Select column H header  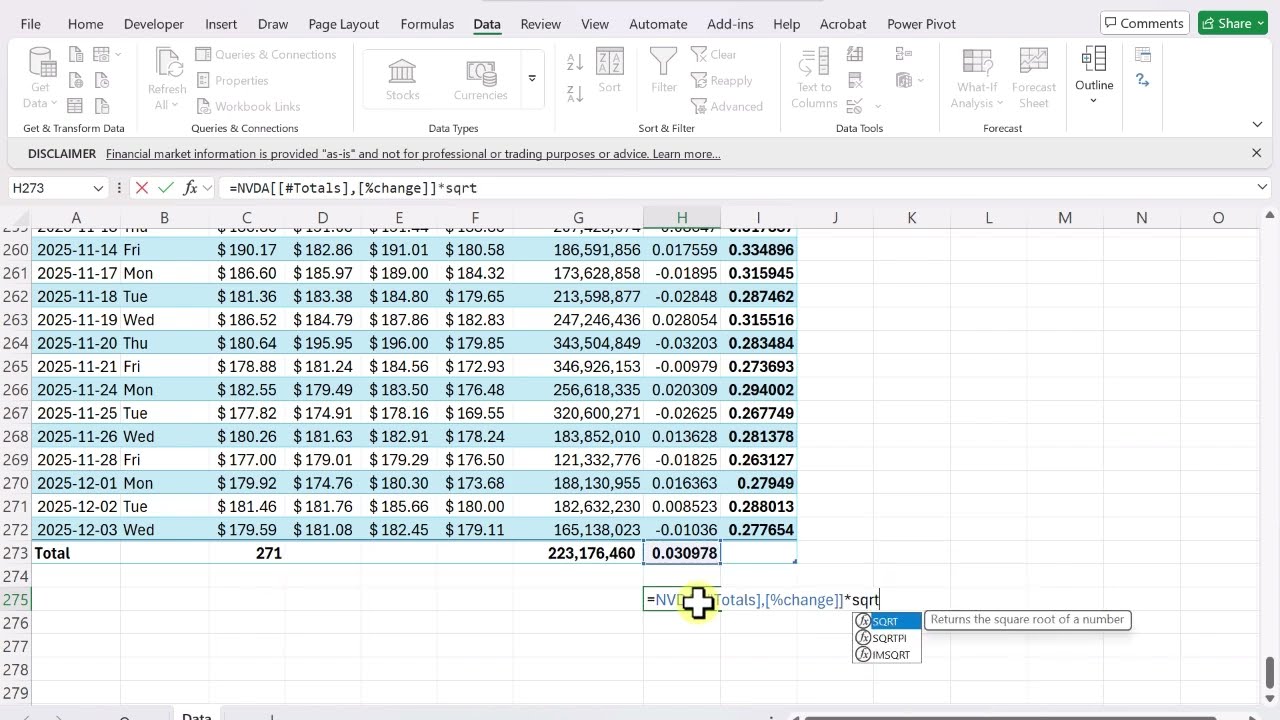pos(682,218)
